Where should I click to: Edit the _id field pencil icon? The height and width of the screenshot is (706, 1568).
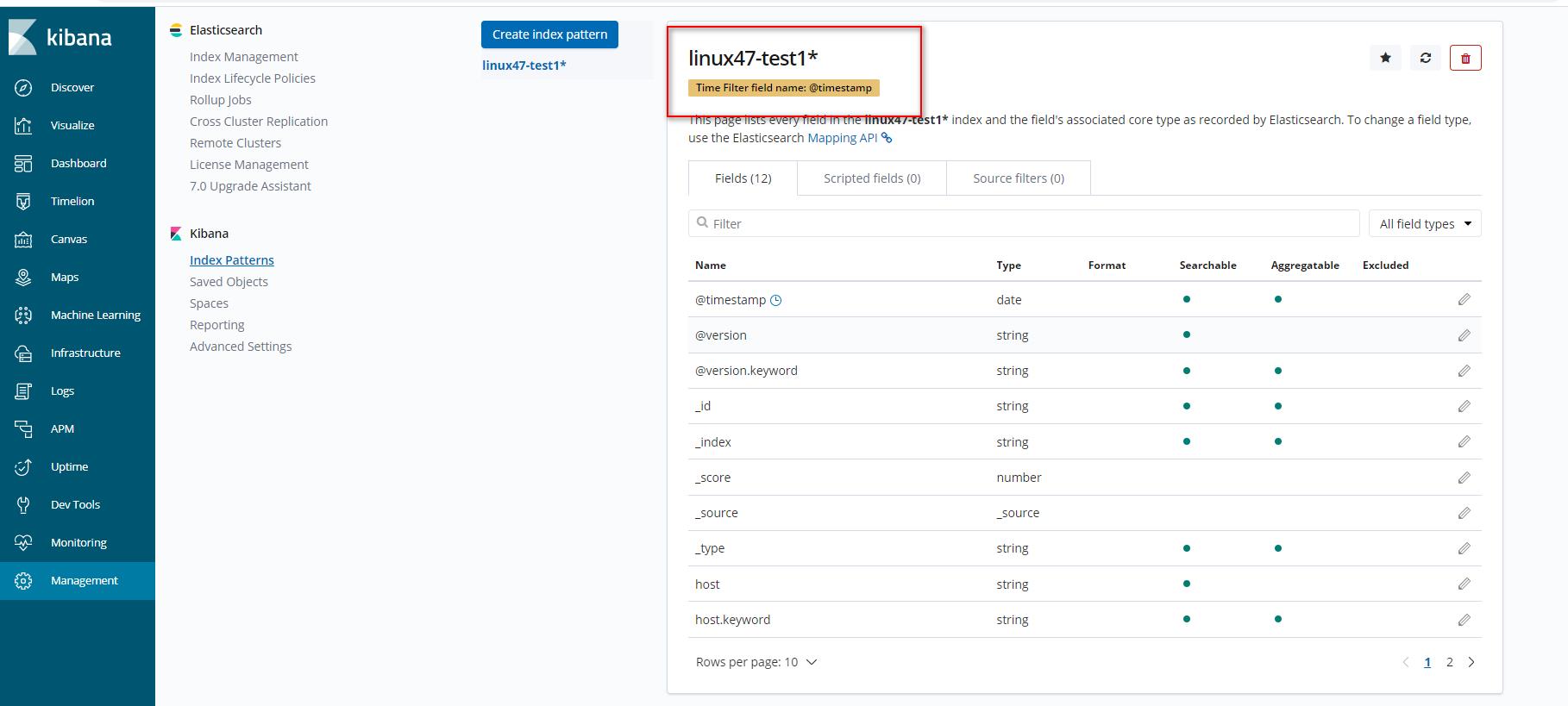[1464, 406]
